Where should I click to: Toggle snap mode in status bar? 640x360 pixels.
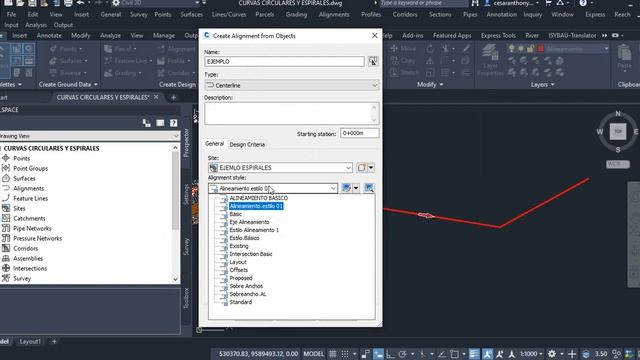(345, 354)
